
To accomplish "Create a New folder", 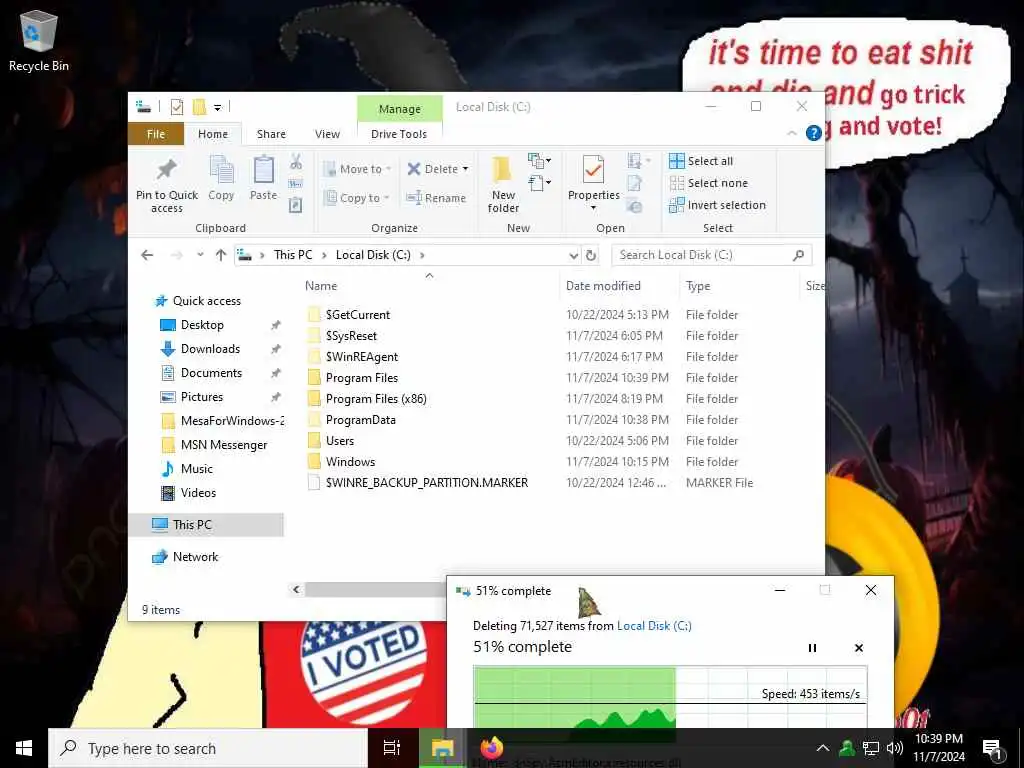I will coord(503,185).
